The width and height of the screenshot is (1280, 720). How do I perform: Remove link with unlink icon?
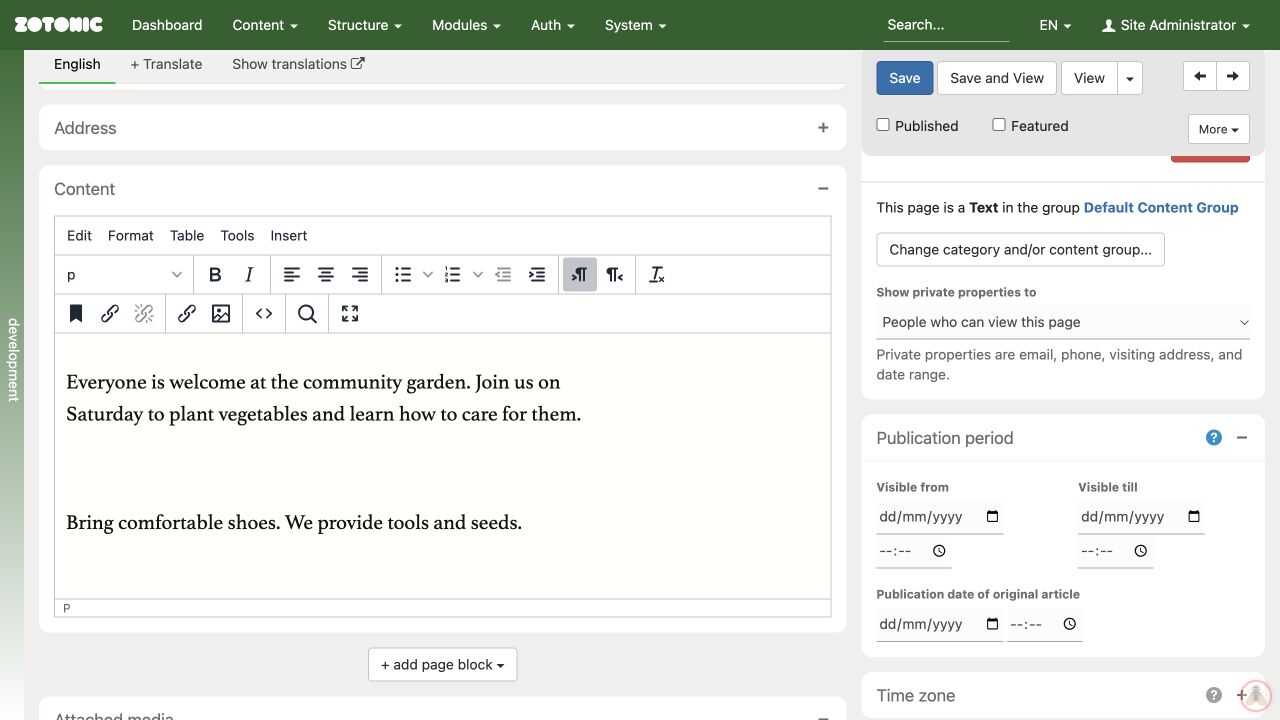tap(144, 314)
